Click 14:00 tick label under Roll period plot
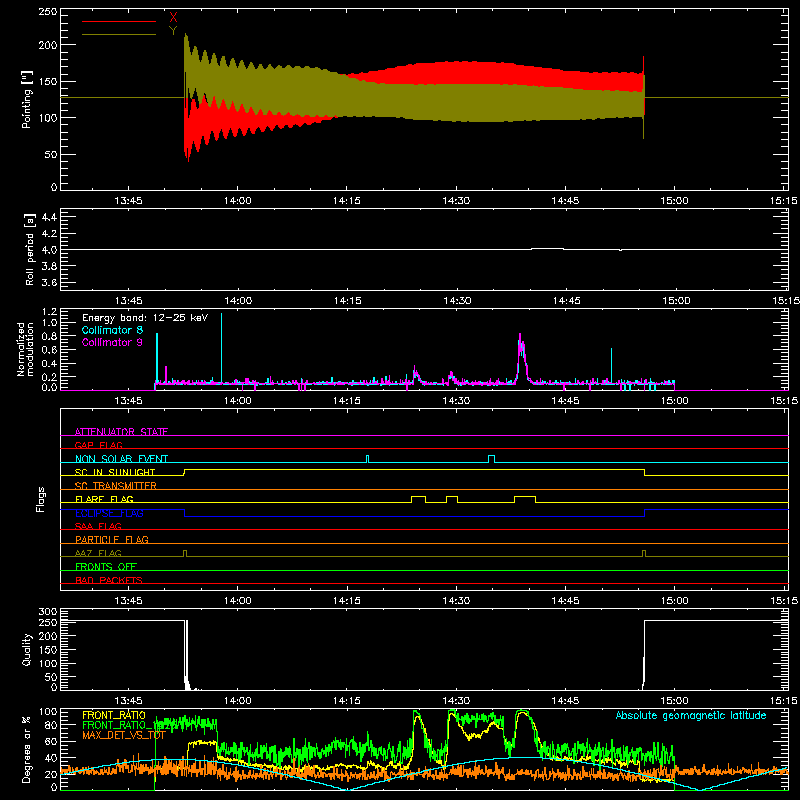This screenshot has height=800, width=800. coord(238,301)
